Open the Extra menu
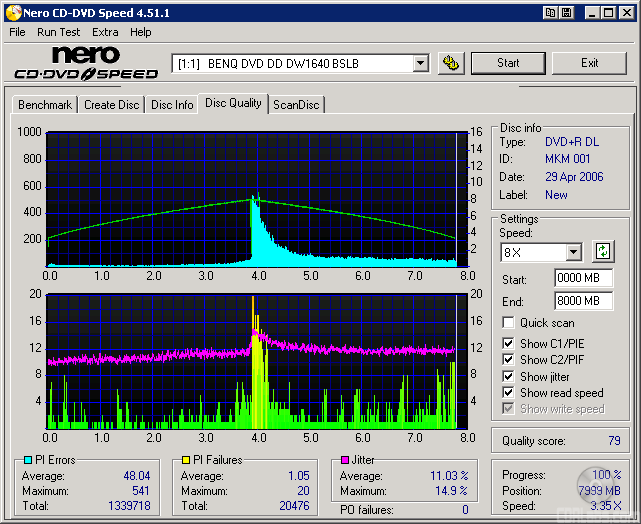This screenshot has height=524, width=641. coord(105,32)
